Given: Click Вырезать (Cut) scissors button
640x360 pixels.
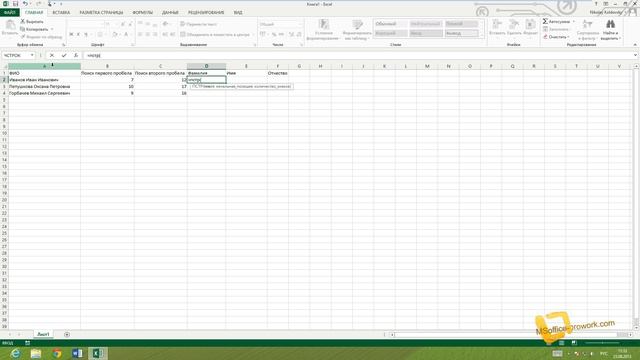Looking at the screenshot, I should 32,22.
